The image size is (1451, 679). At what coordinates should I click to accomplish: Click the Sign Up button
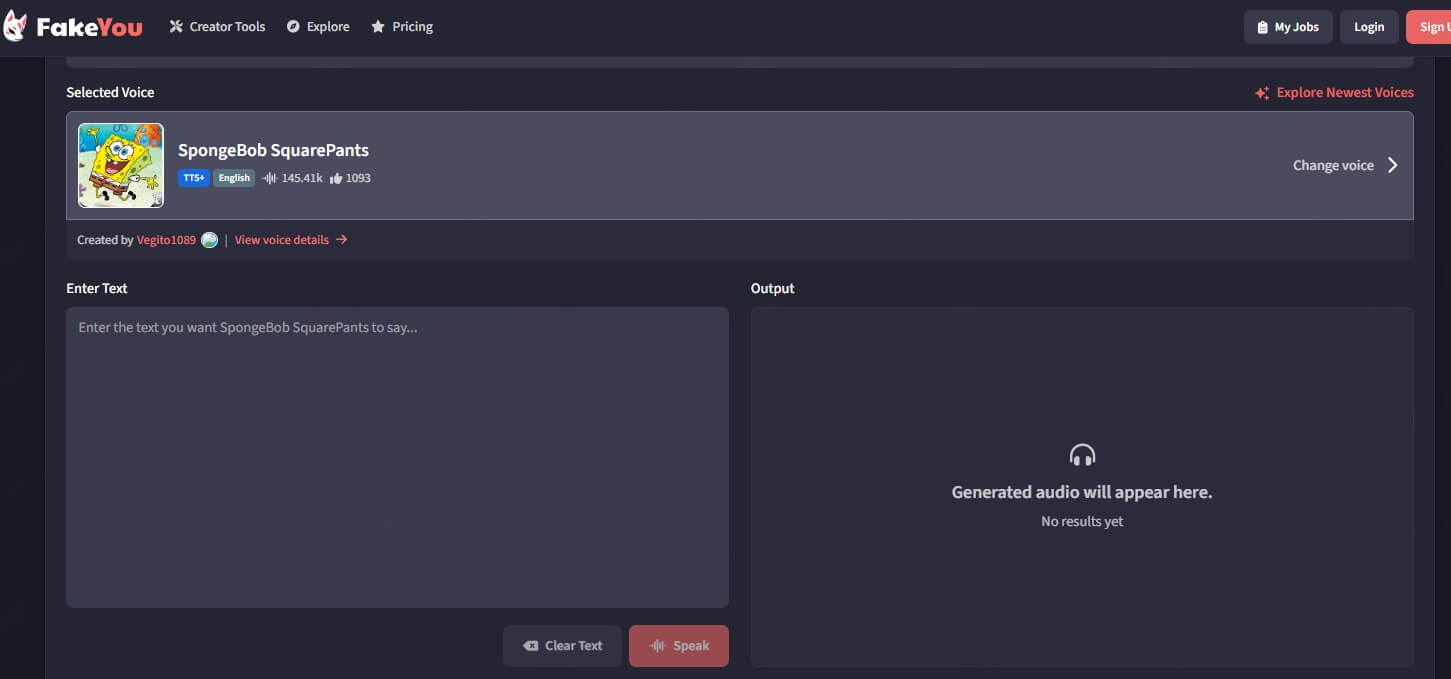click(1429, 27)
